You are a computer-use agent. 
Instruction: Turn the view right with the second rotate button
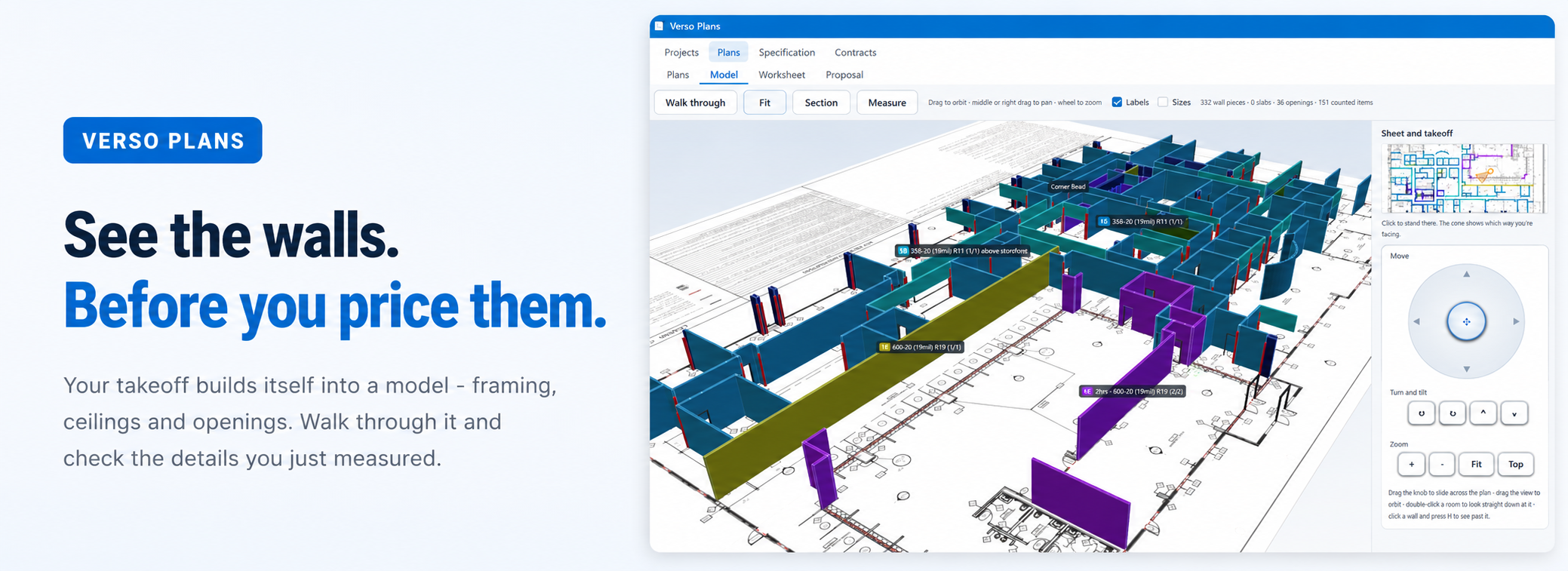click(1452, 413)
